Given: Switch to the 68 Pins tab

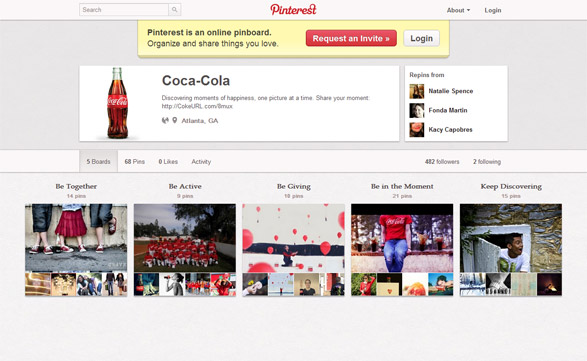Looking at the screenshot, I should point(135,161).
